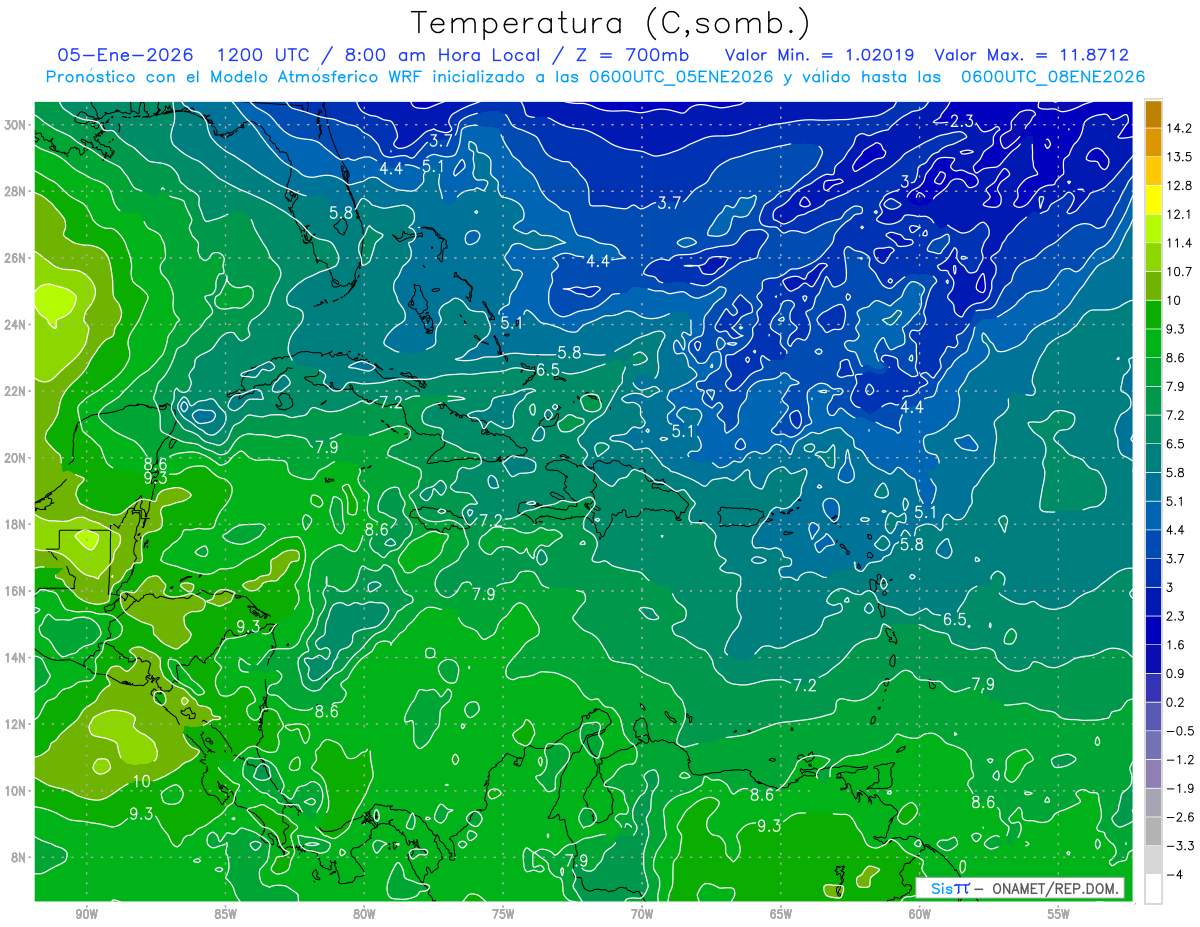
Task: Pick the yellow swatch between 12.8 and 12.1
Action: (x=1153, y=199)
